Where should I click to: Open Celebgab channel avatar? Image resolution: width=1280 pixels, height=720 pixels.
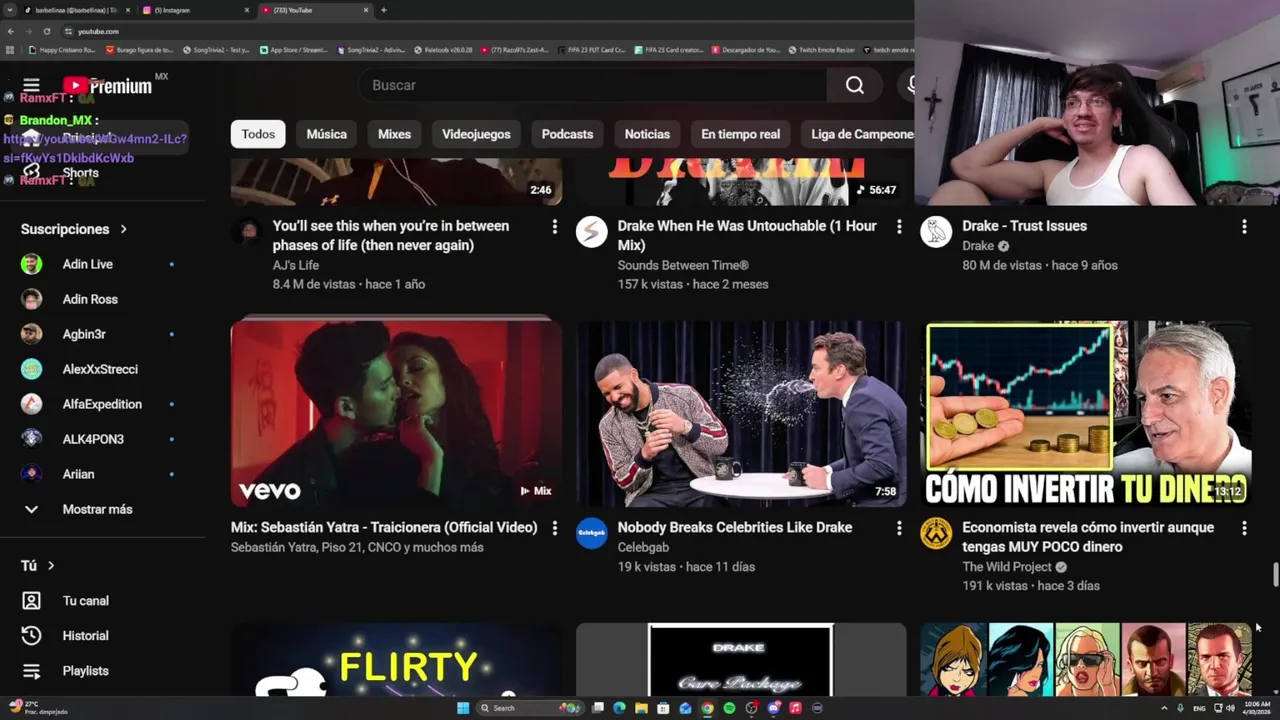click(x=592, y=533)
